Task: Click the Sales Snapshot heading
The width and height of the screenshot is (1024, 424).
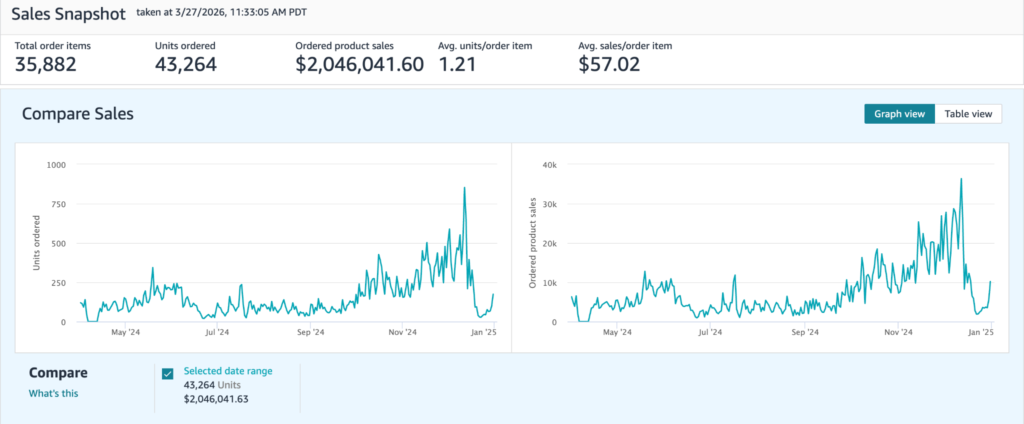Action: 68,17
